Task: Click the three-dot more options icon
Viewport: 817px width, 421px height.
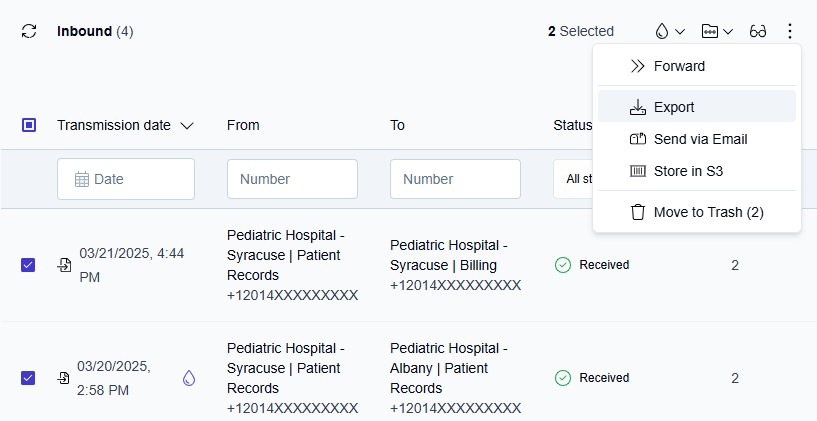Action: pyautogui.click(x=790, y=31)
